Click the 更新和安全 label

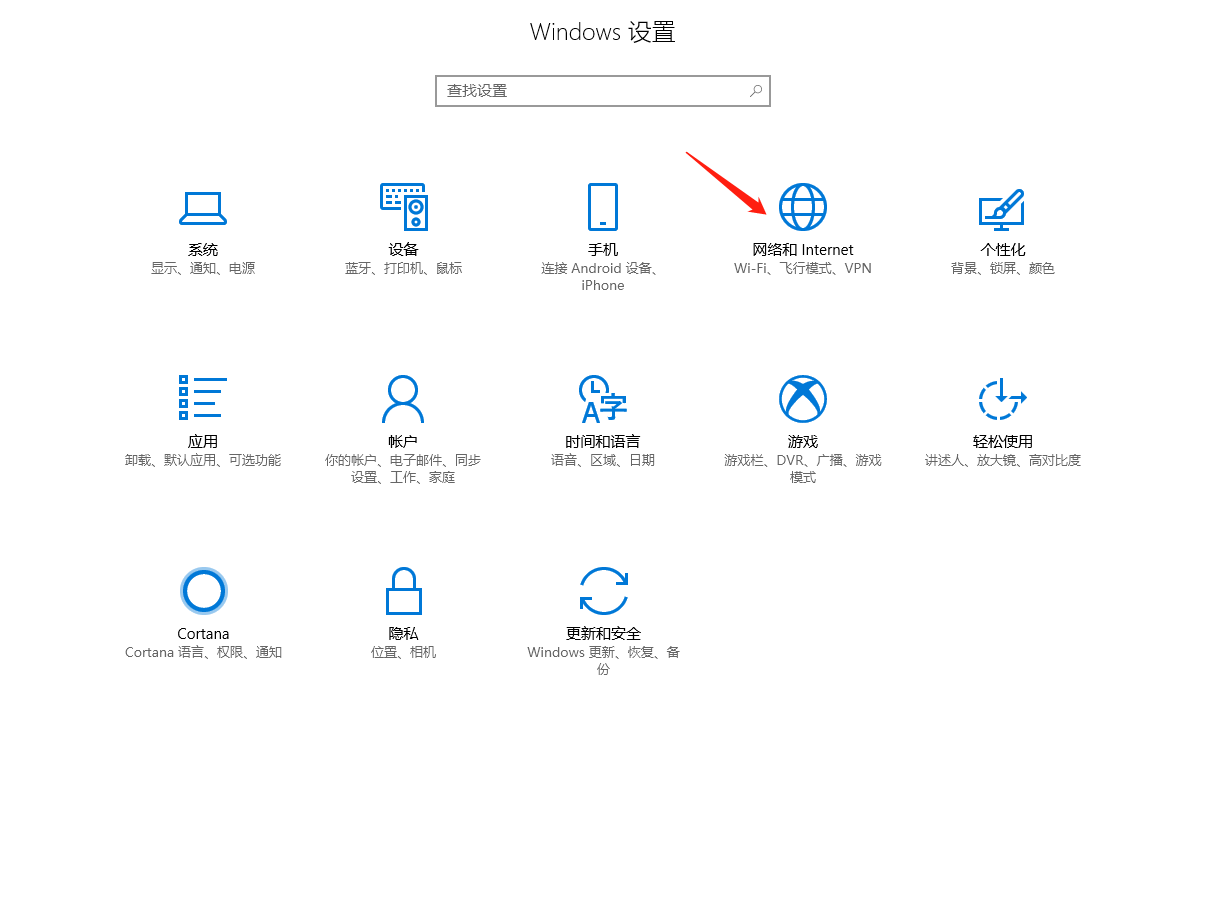pos(604,634)
